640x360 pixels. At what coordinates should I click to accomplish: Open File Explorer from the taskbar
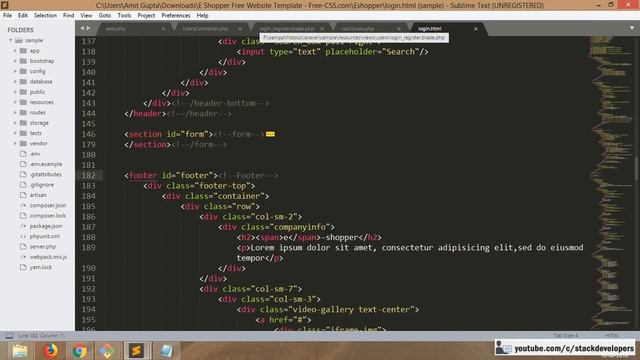[x=20, y=351]
